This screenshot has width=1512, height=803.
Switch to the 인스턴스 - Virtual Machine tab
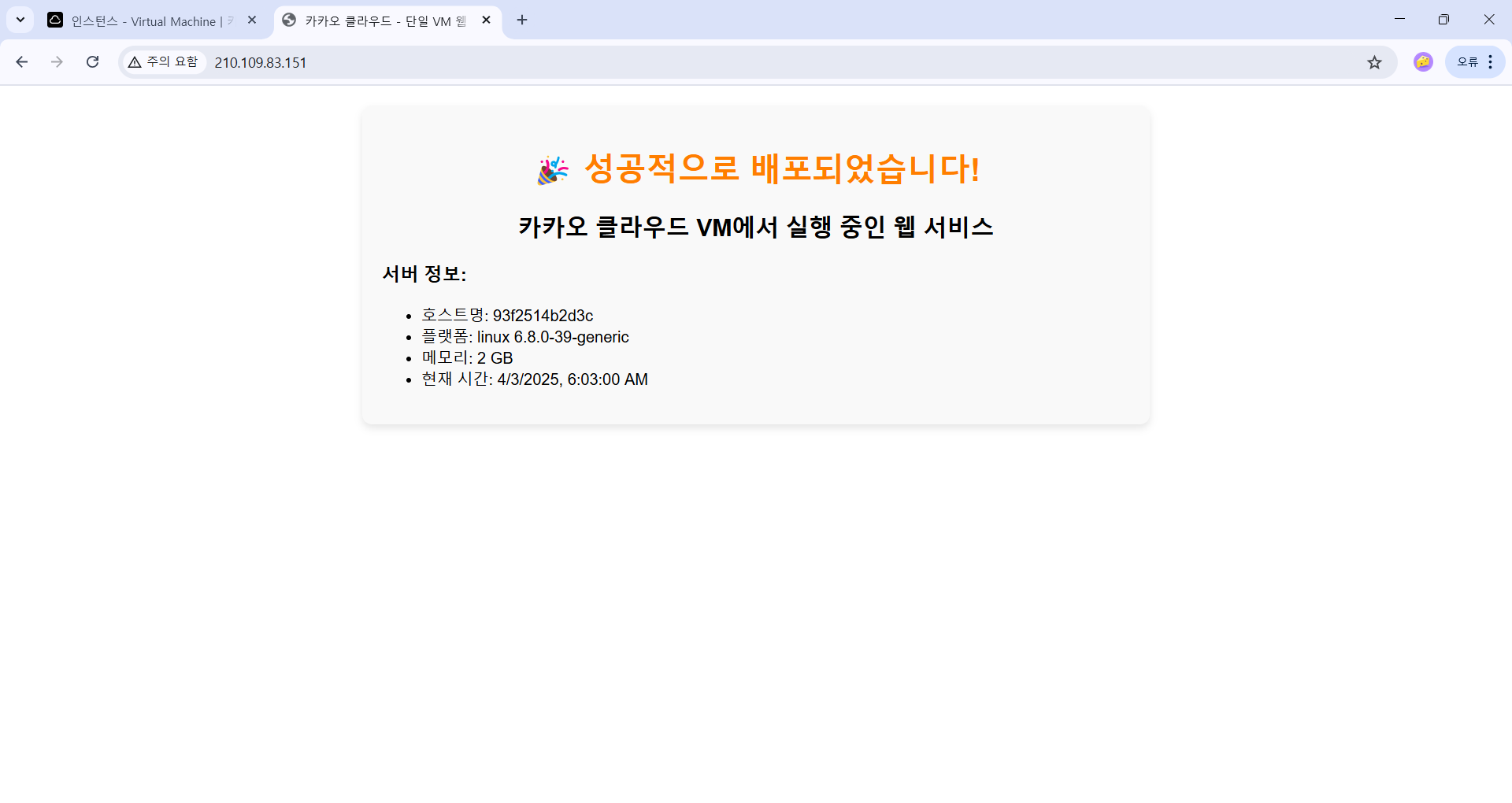pos(154,20)
